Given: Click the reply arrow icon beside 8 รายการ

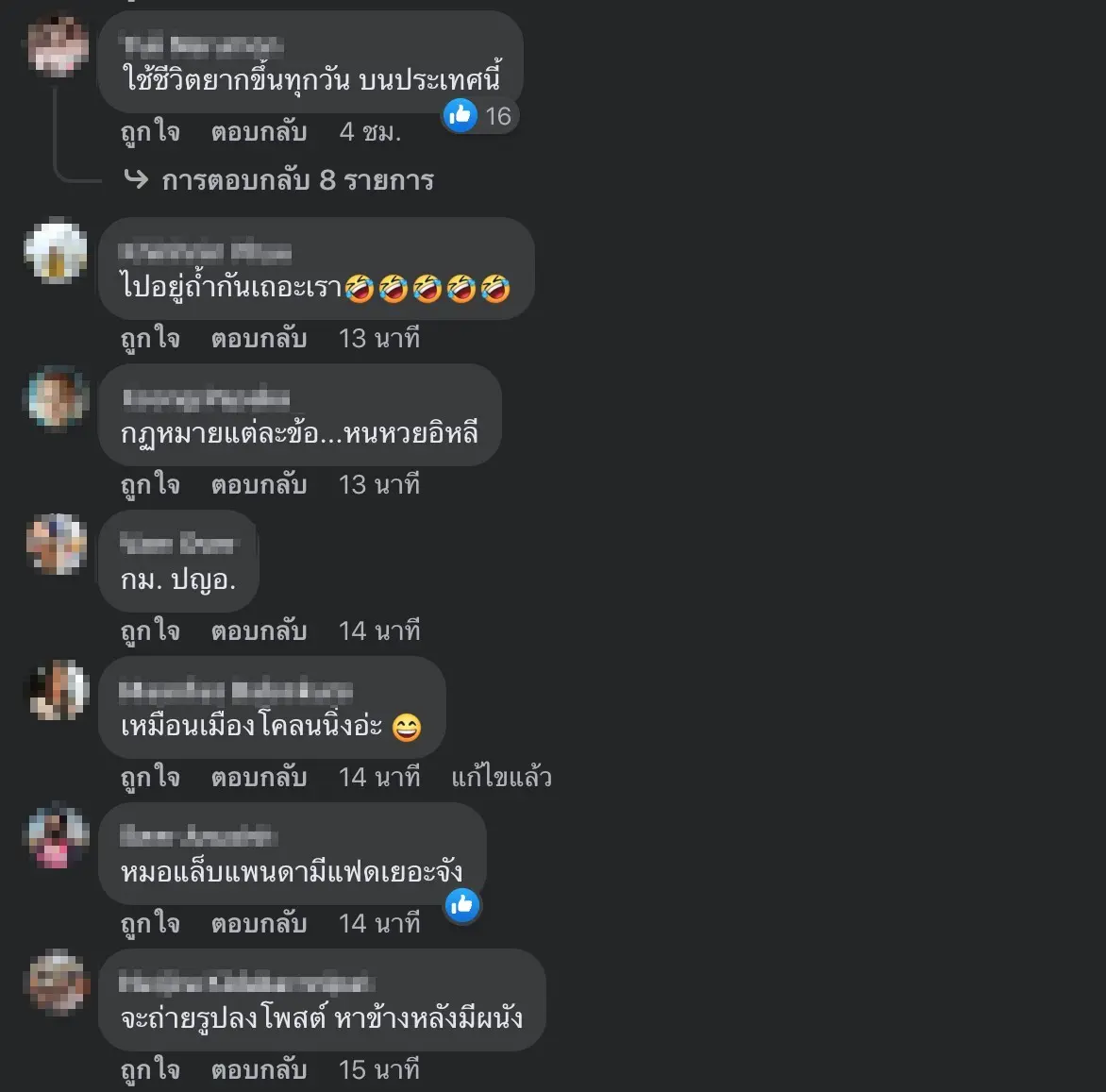Looking at the screenshot, I should click(136, 179).
